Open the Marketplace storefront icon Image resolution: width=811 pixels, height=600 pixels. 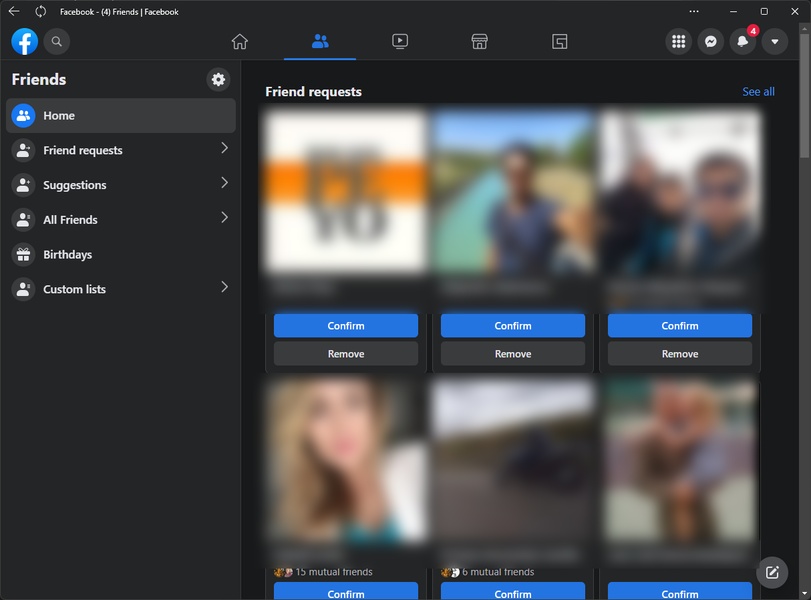479,41
